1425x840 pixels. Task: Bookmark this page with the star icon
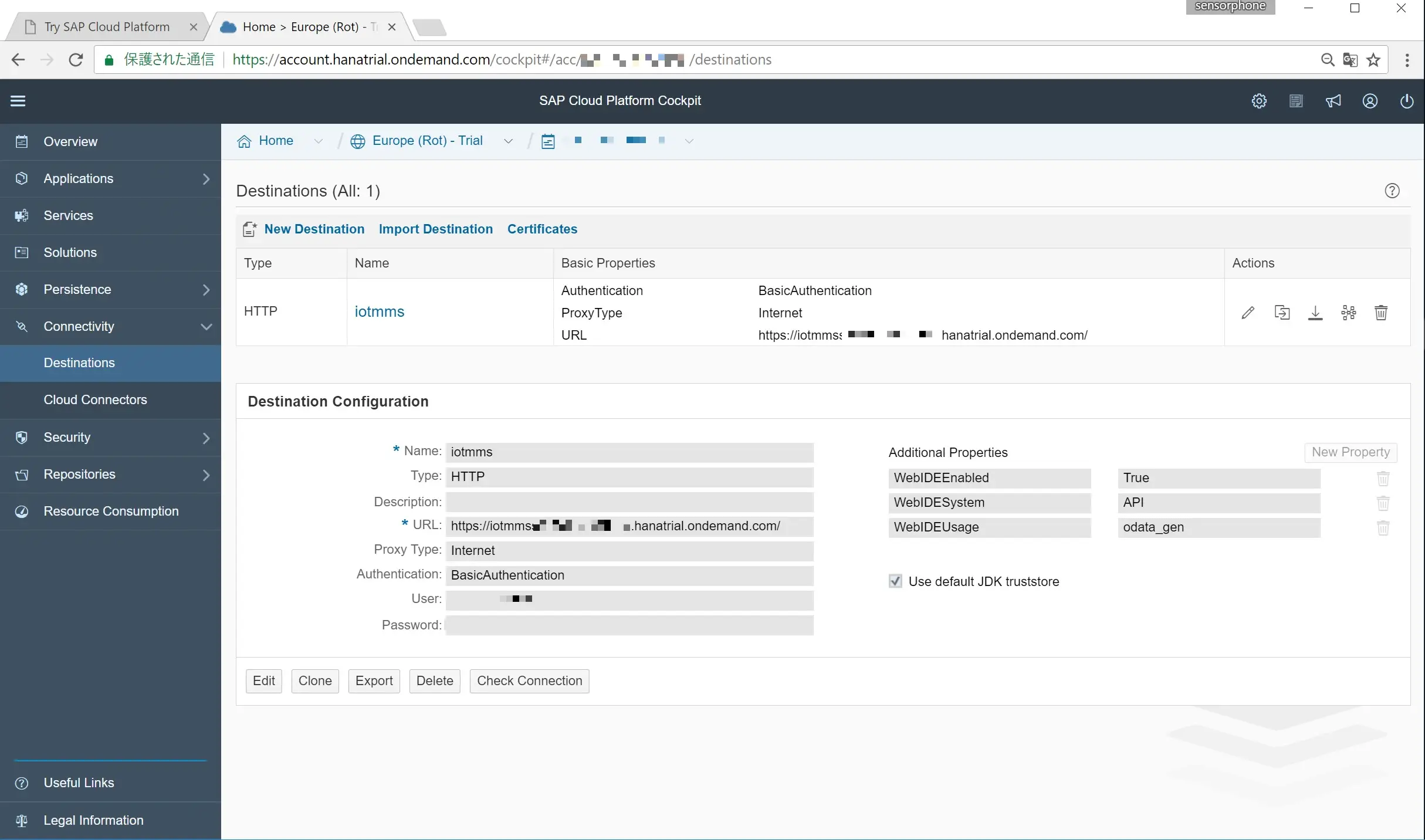pyautogui.click(x=1373, y=60)
